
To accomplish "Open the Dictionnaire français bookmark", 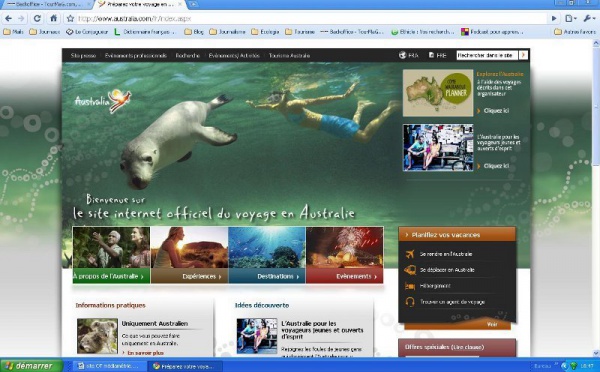I will (145, 32).
